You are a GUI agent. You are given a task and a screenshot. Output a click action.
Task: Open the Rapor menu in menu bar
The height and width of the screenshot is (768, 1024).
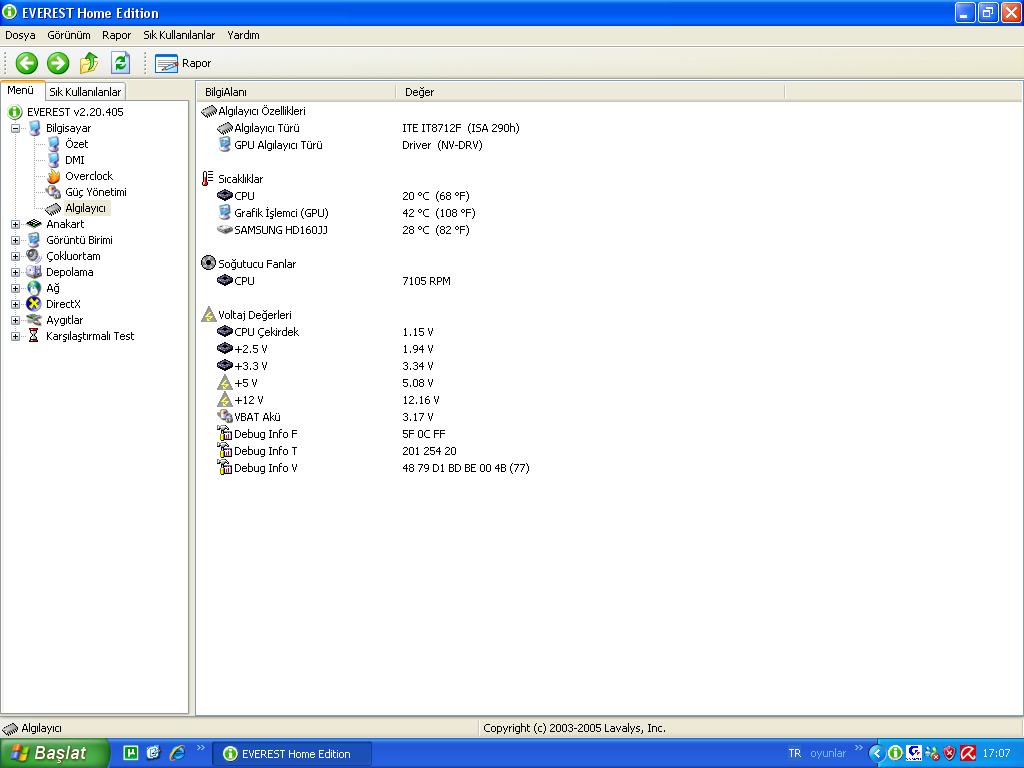pos(116,35)
